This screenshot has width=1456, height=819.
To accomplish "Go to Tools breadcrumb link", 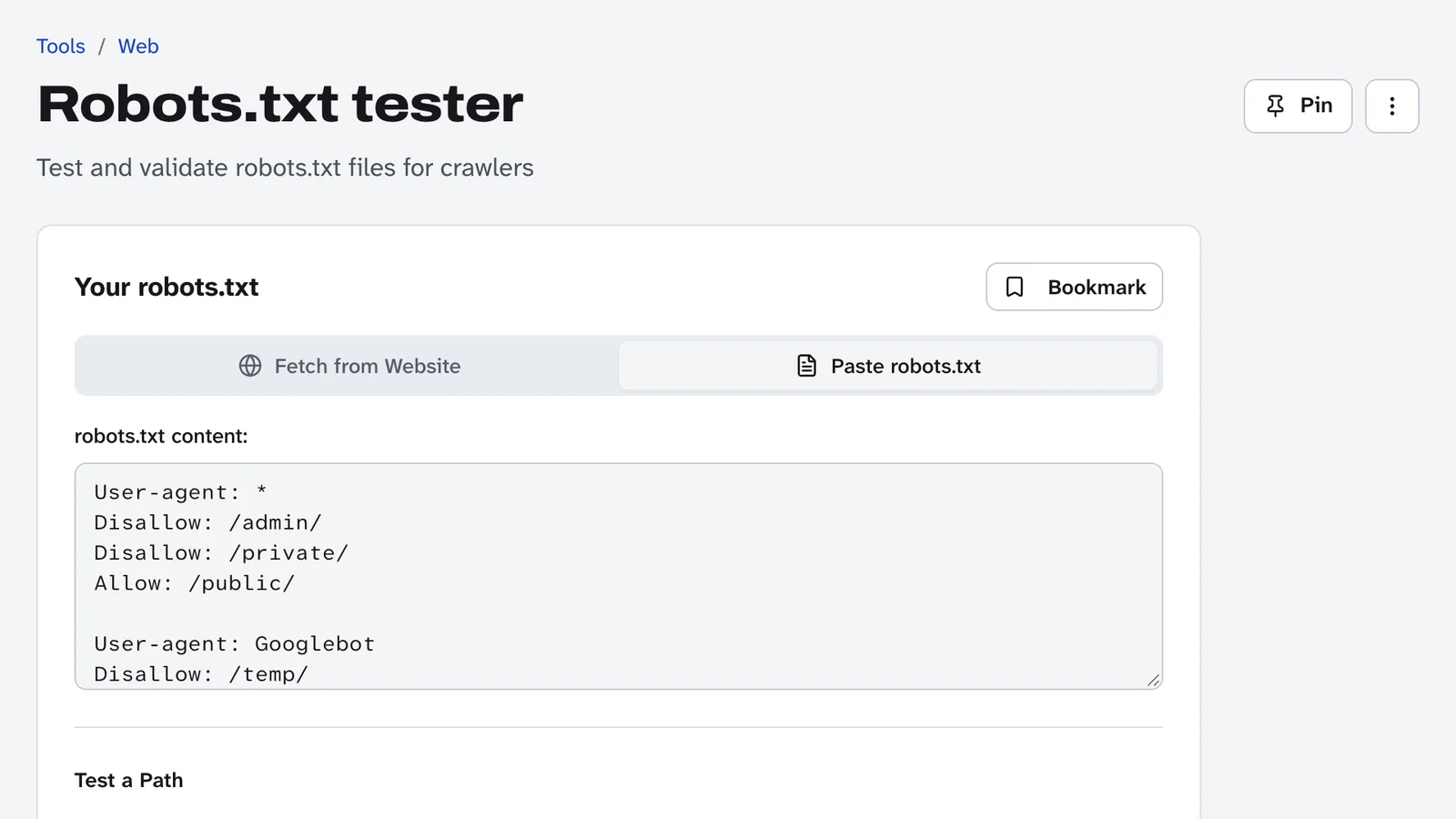I will [61, 46].
